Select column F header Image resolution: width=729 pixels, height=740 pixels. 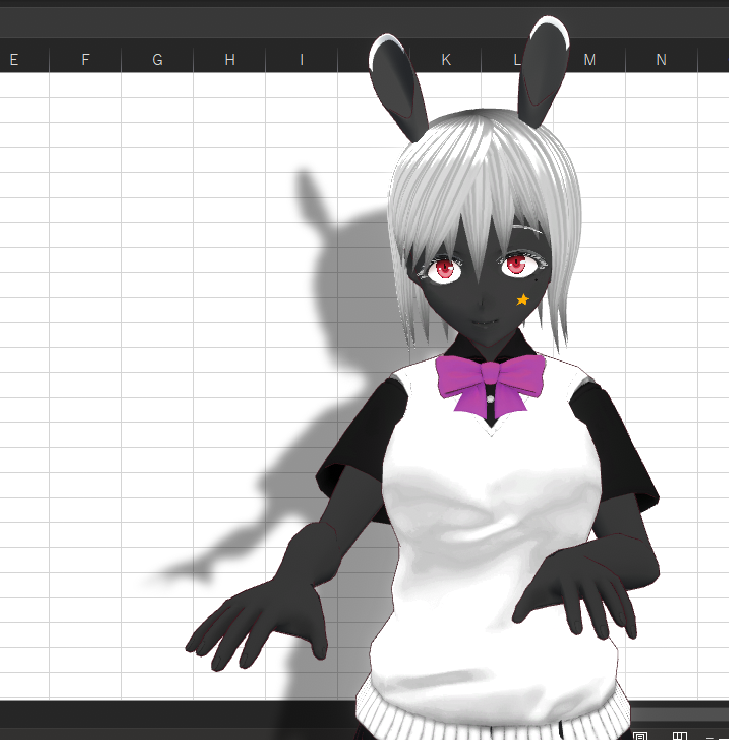point(85,60)
